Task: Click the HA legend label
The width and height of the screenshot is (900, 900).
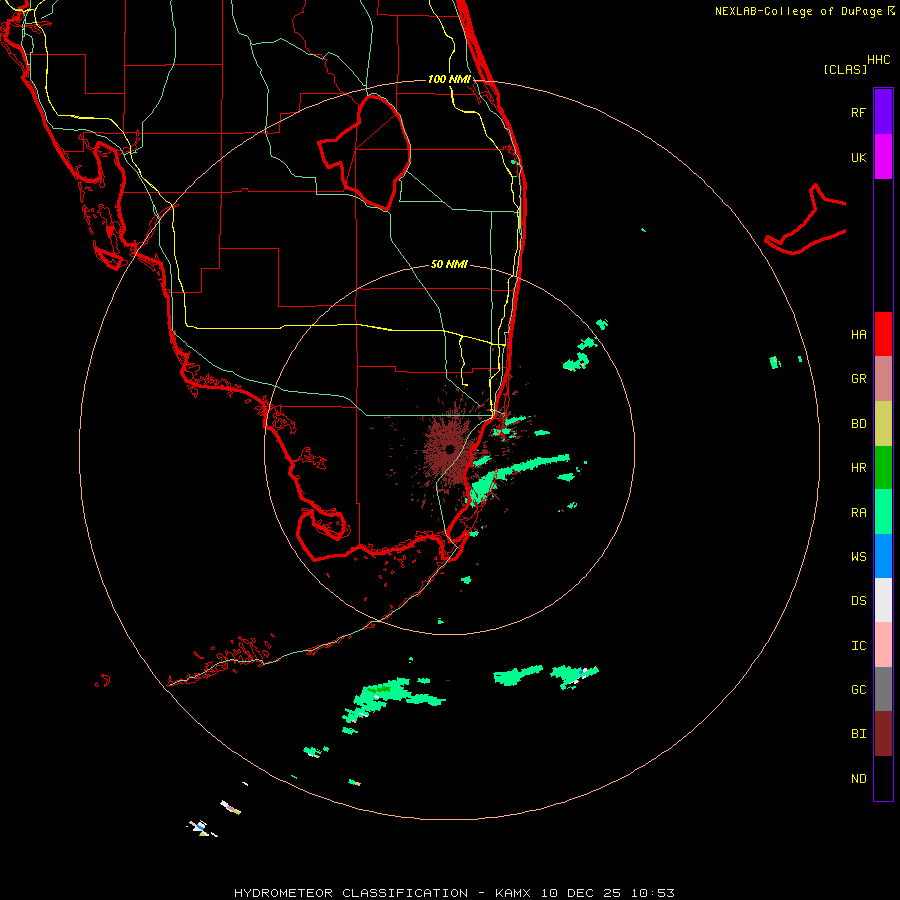Action: pyautogui.click(x=858, y=334)
